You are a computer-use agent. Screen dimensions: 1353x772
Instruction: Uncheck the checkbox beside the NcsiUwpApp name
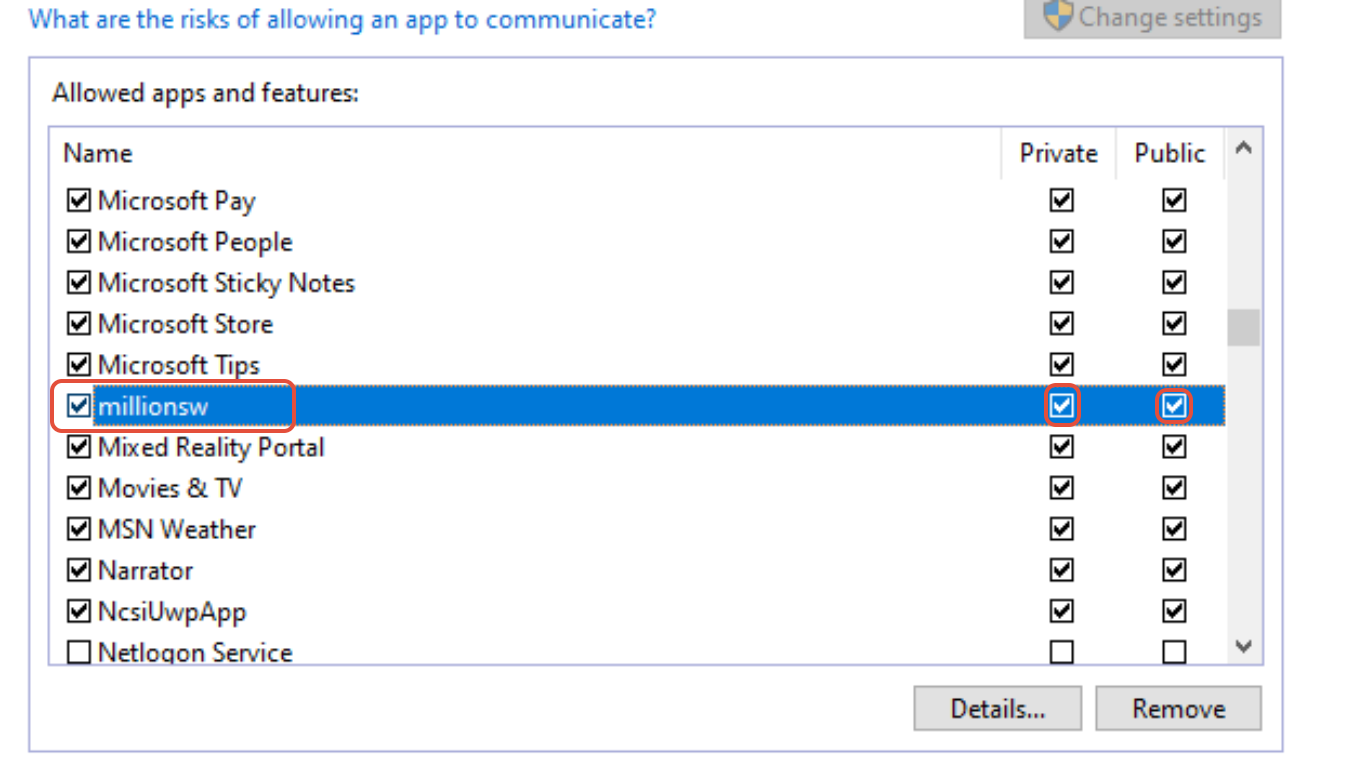(78, 611)
